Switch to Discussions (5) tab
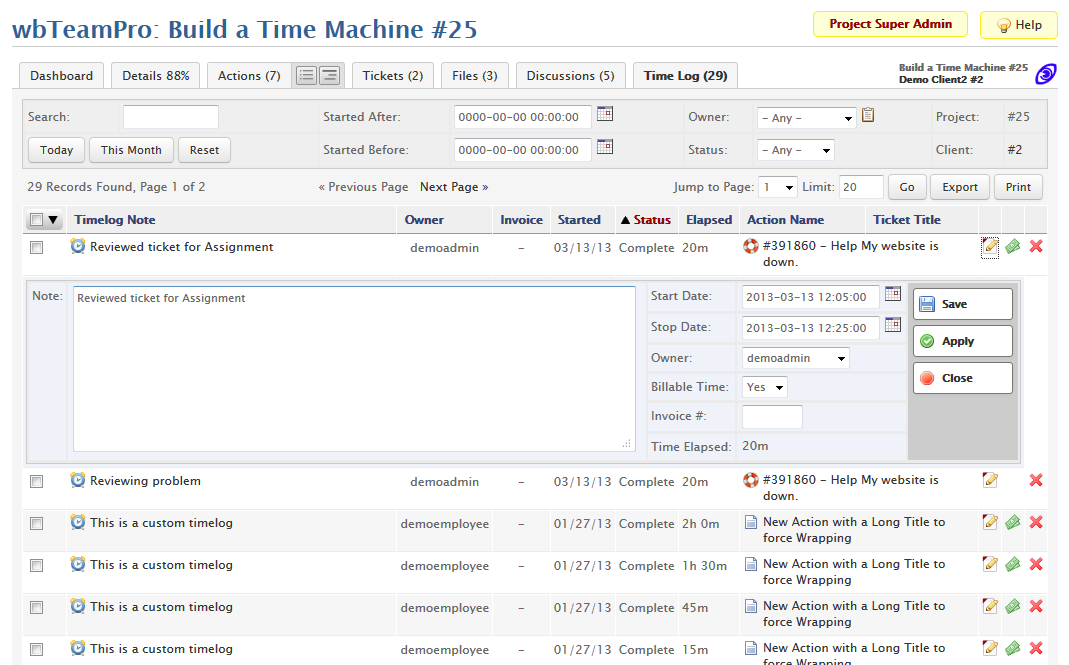The width and height of the screenshot is (1069, 665). [570, 76]
